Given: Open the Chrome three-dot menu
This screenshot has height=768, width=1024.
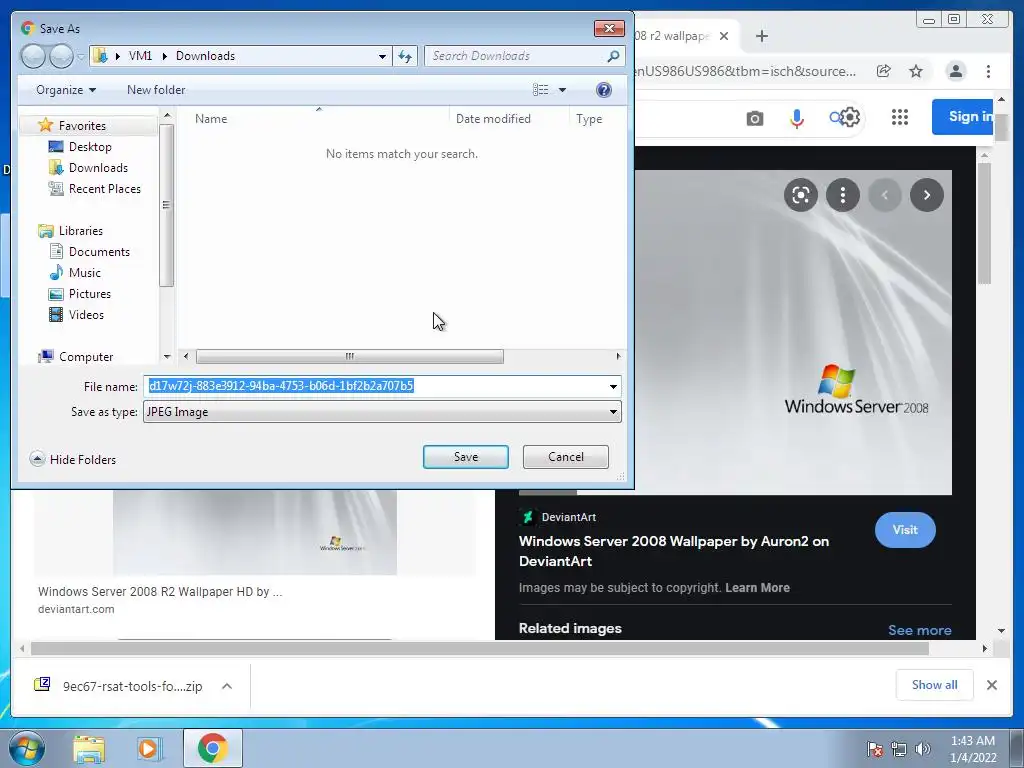Looking at the screenshot, I should point(988,71).
